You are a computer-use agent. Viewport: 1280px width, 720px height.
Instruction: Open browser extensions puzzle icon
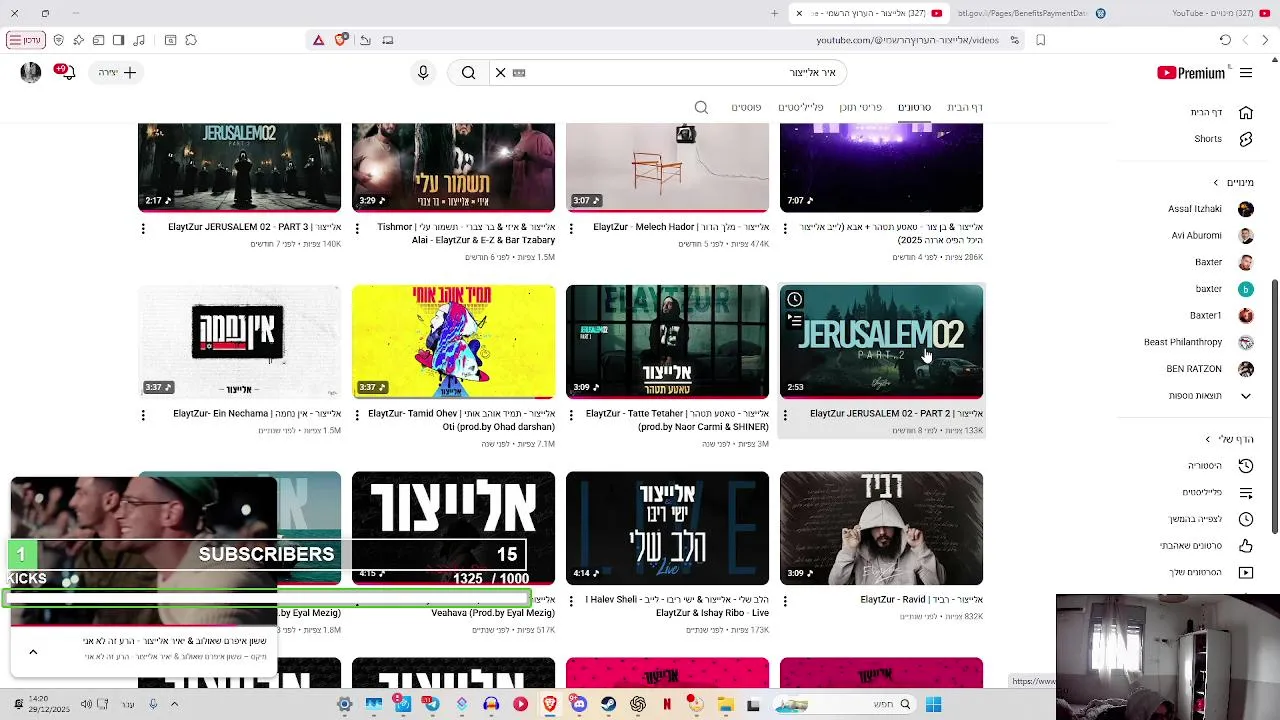pos(191,40)
